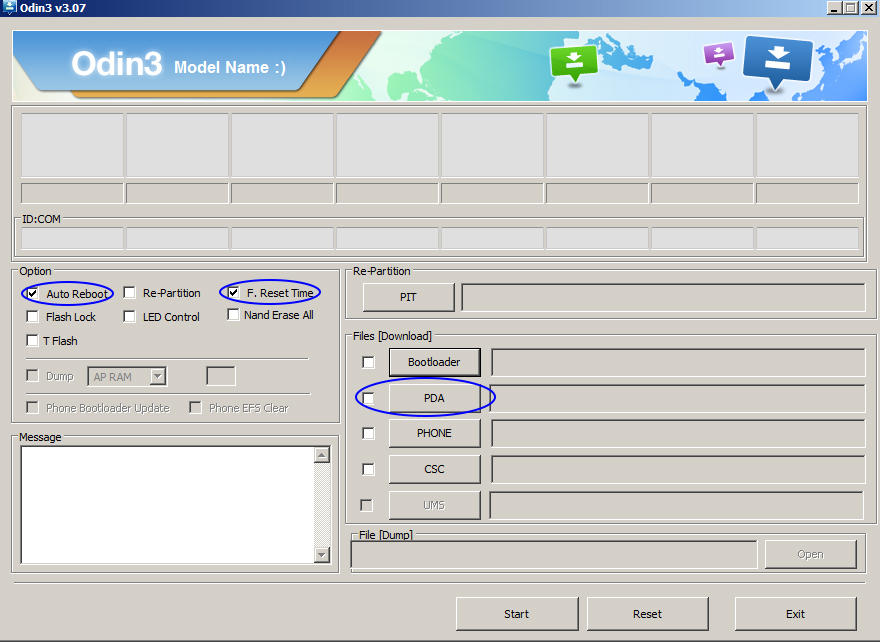Click the PHONE file button
Viewport: 880px width, 642px height.
(x=434, y=433)
